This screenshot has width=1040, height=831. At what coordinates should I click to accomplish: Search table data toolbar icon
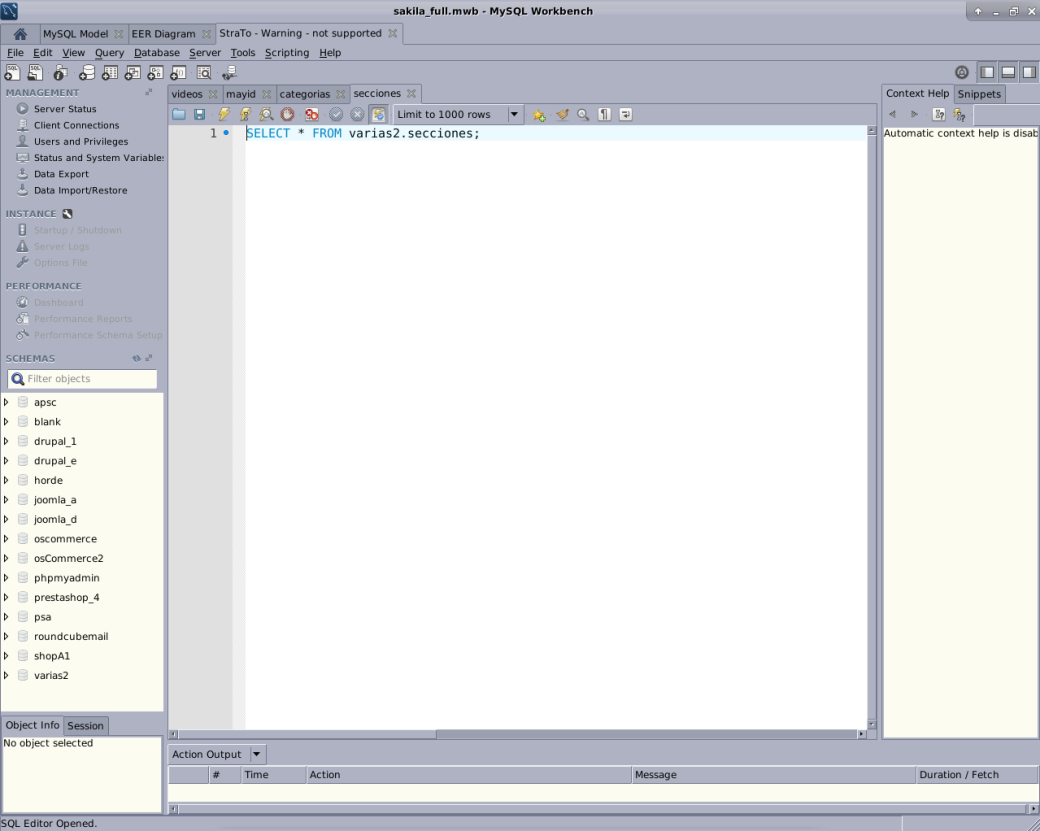[x=204, y=73]
